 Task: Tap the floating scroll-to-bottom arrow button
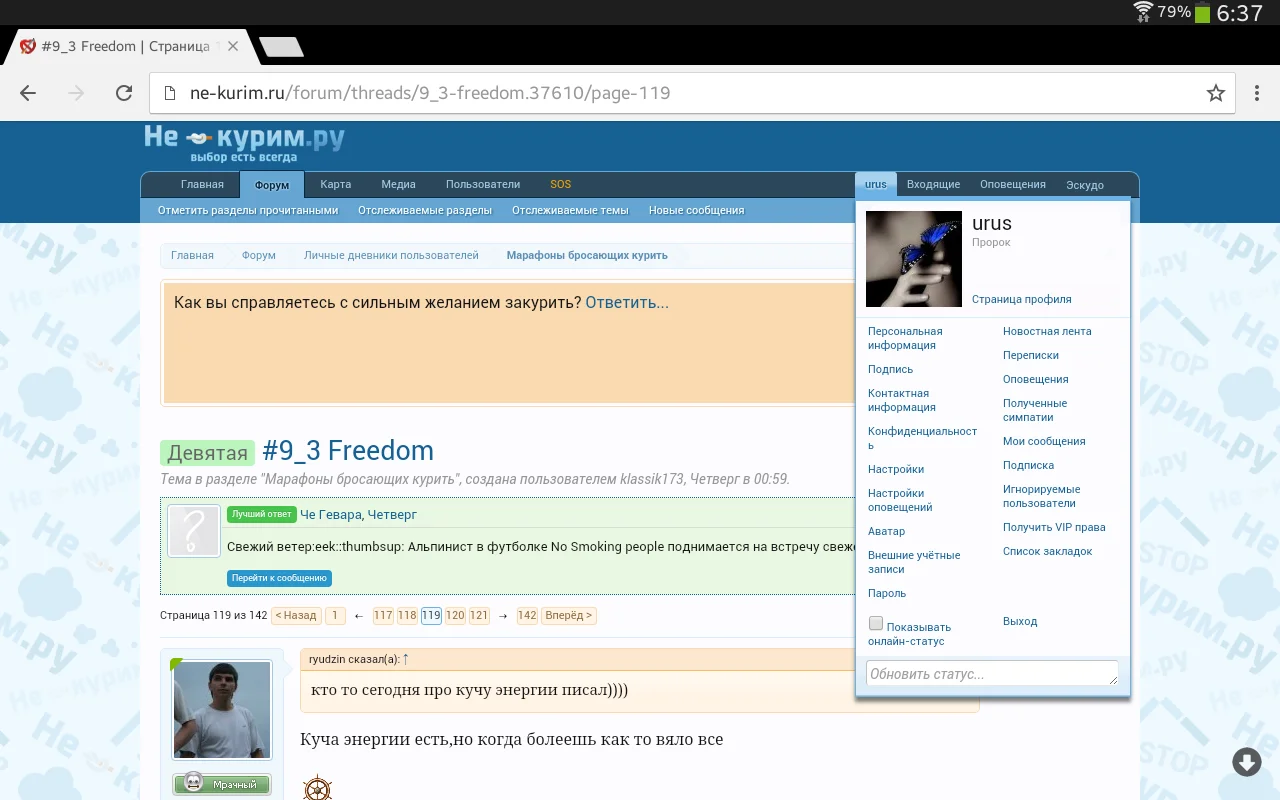tap(1246, 761)
